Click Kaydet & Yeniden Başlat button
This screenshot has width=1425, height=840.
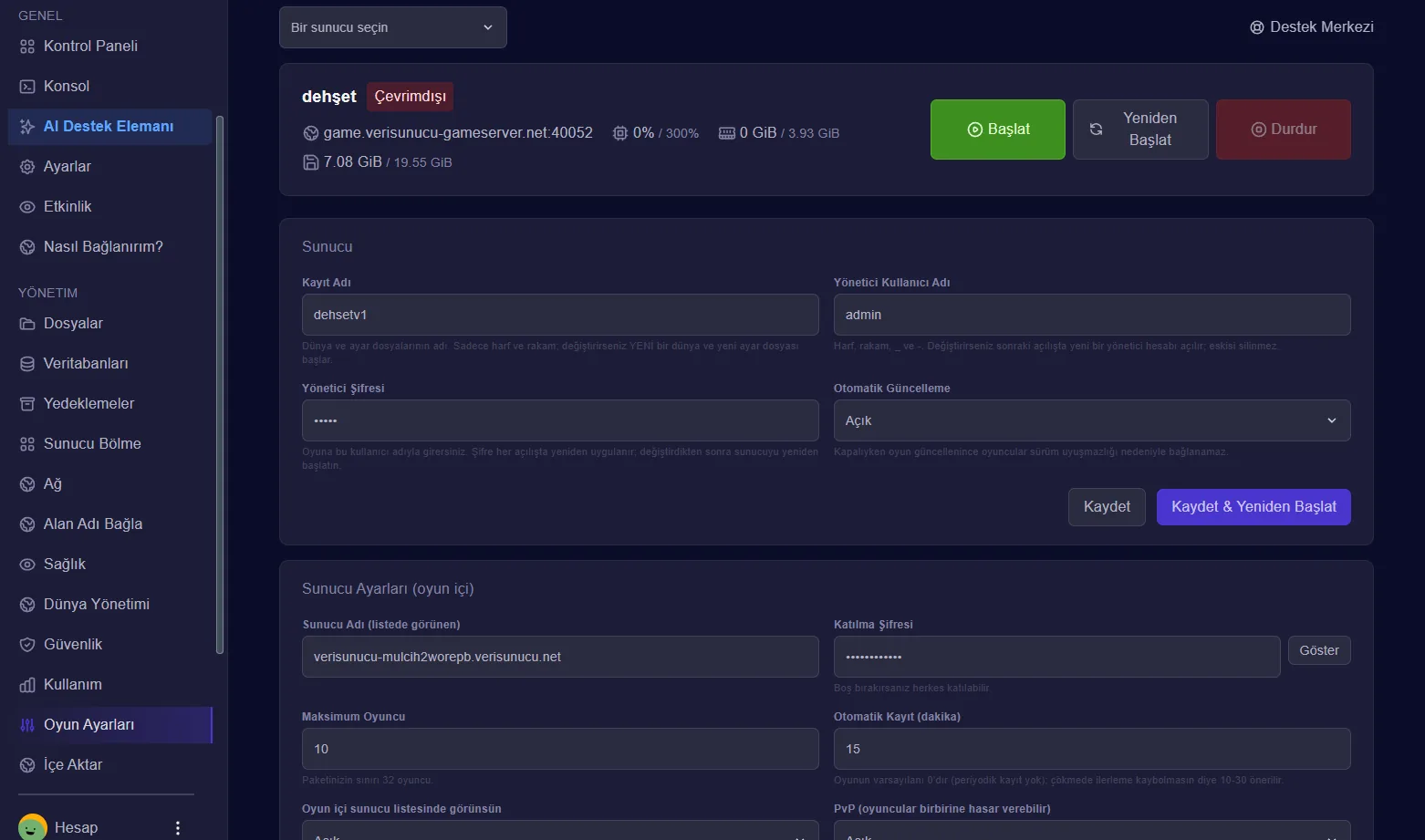coord(1253,507)
